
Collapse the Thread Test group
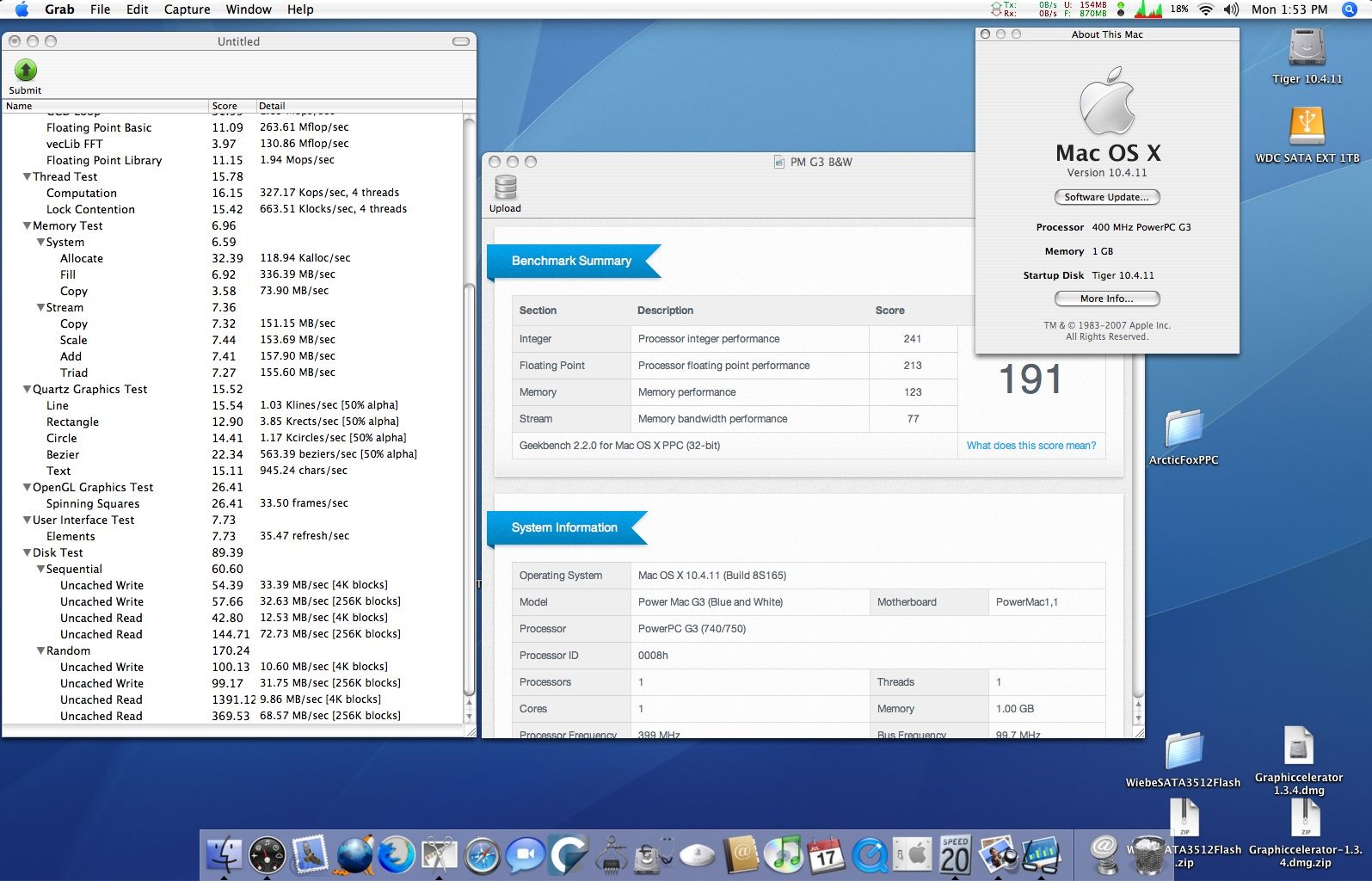[x=27, y=176]
